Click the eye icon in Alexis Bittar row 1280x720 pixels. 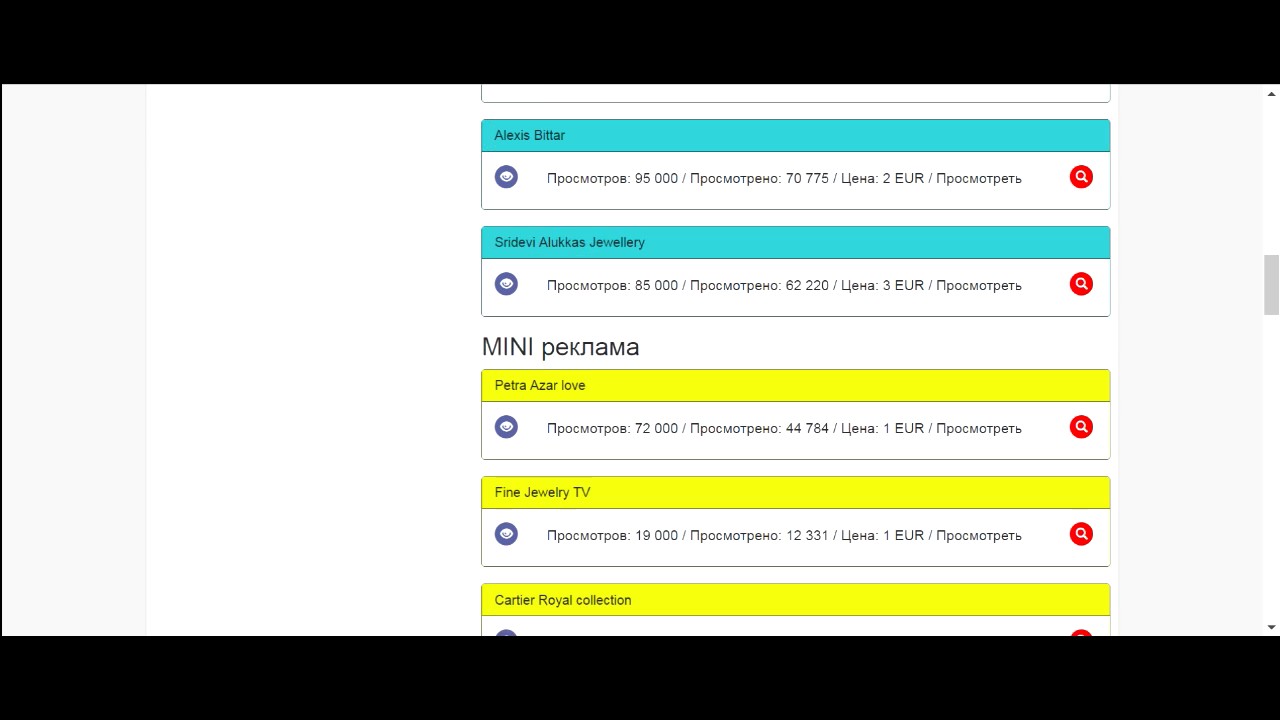(x=506, y=177)
